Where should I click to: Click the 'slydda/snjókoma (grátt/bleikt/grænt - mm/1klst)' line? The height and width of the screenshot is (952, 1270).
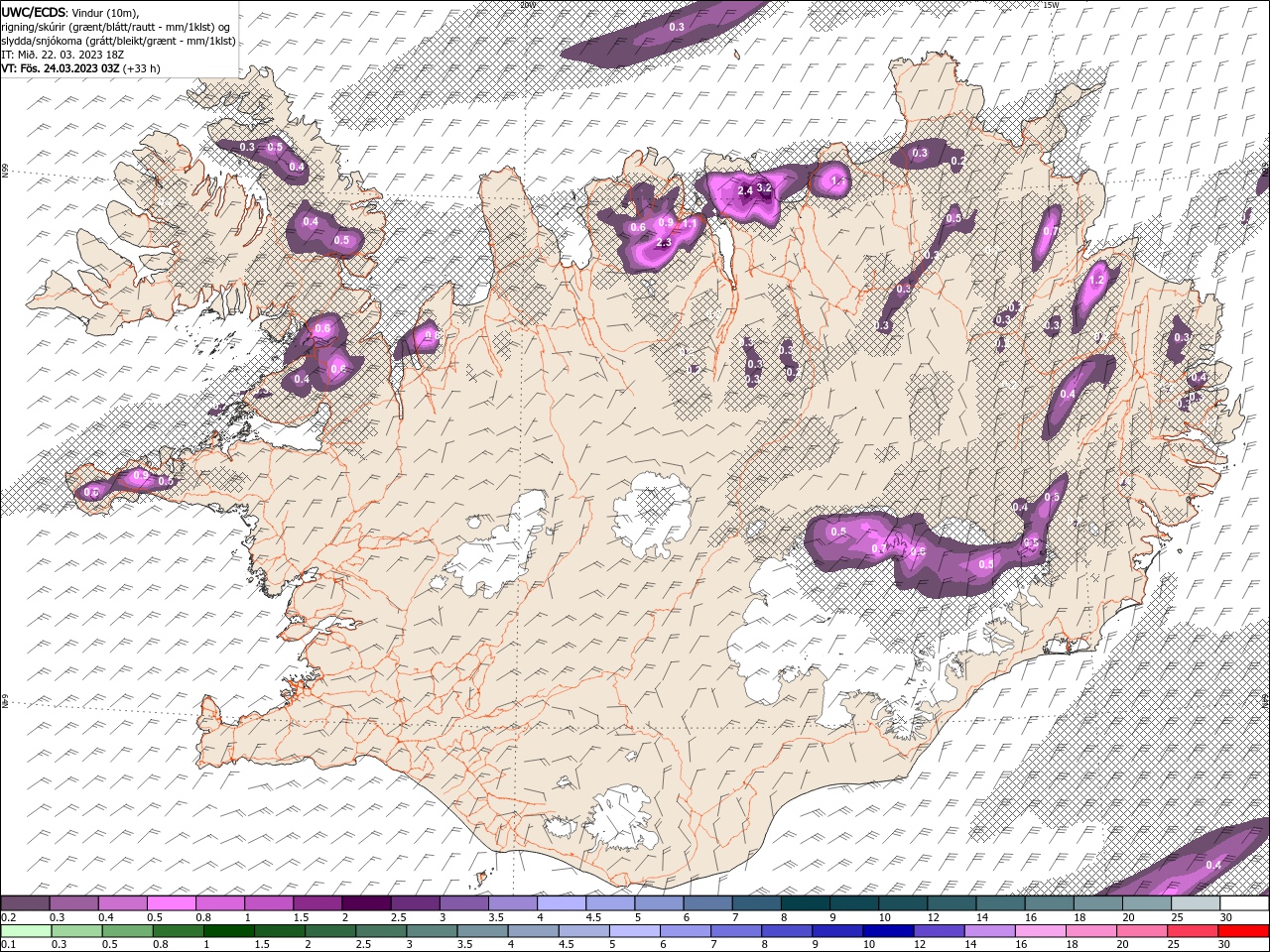(x=119, y=41)
